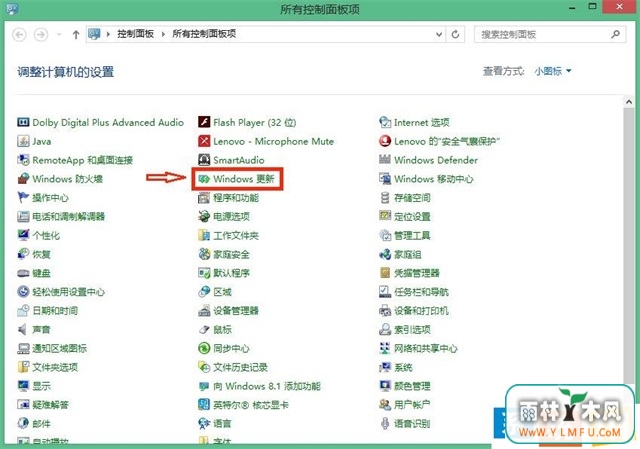
Task: Click the Flash Player (32 位) icon
Action: [x=204, y=122]
